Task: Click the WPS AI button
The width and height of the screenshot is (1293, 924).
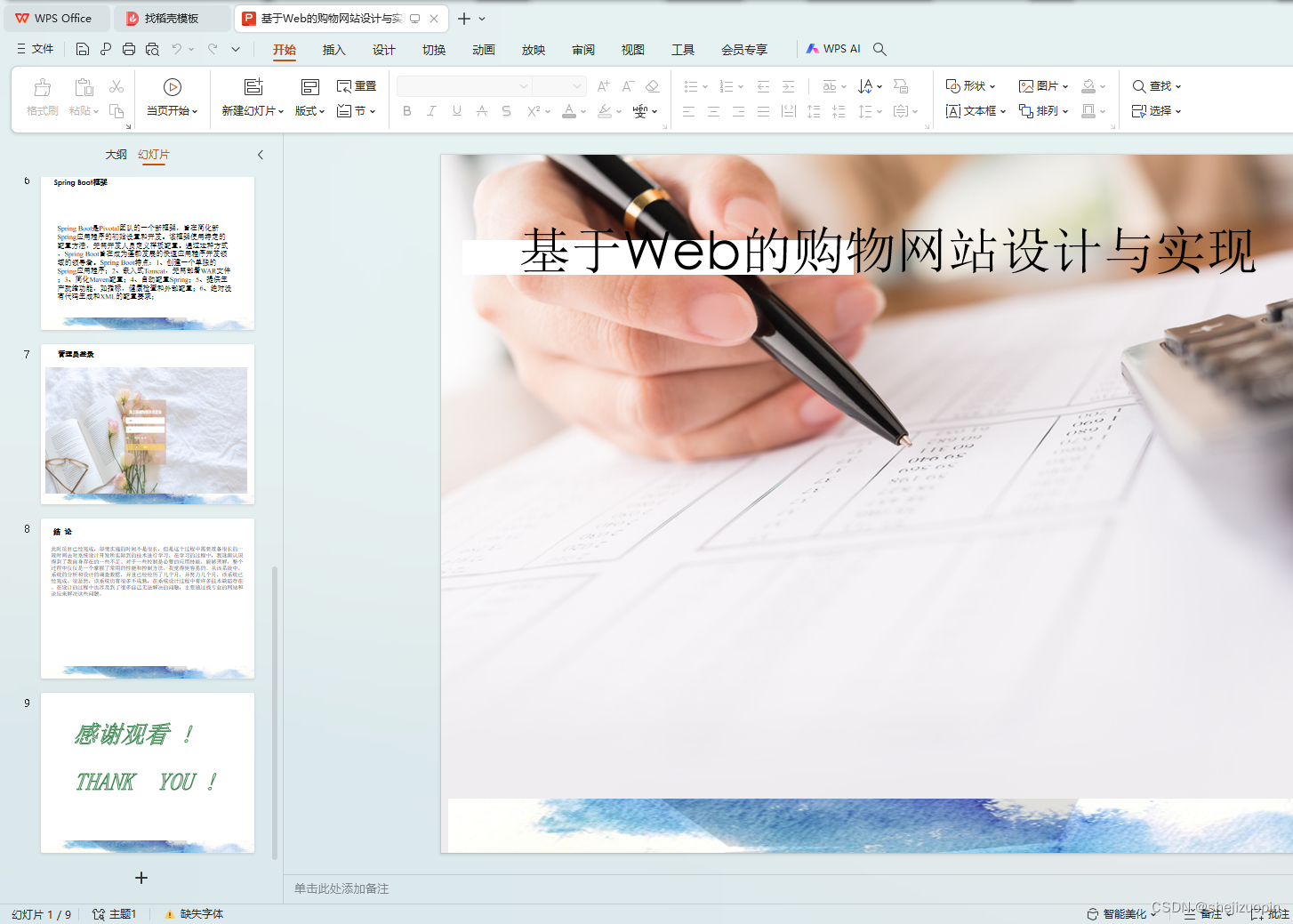Action: click(x=833, y=49)
